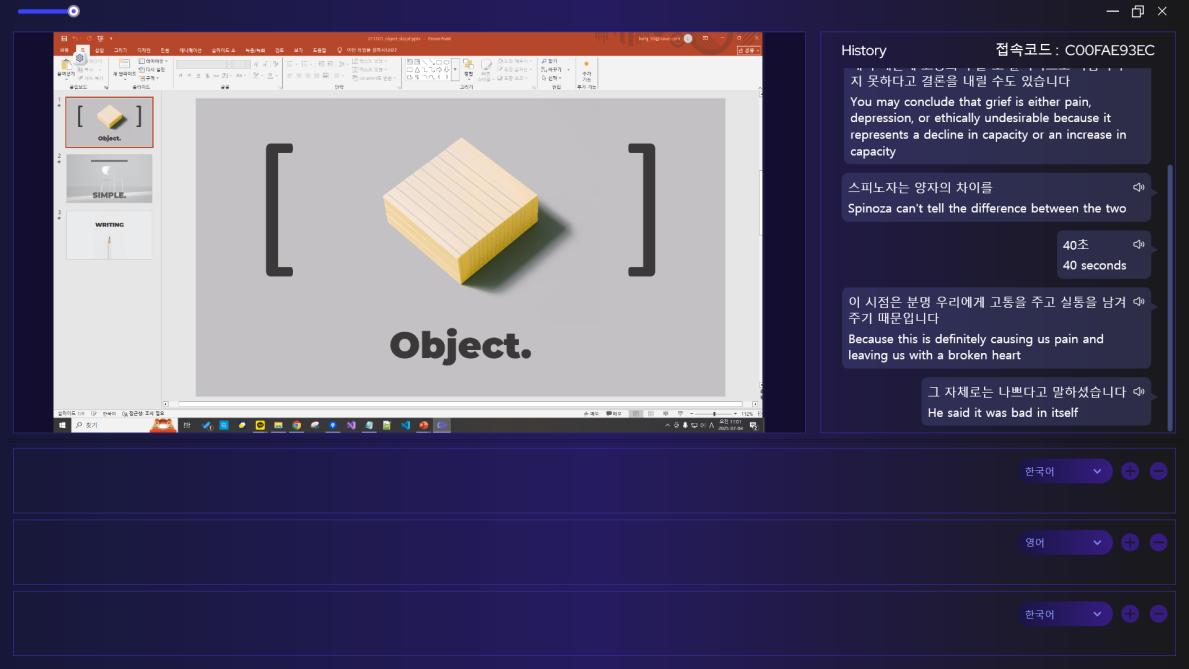Click speaker icon on "broken heart" message

[x=1138, y=302]
